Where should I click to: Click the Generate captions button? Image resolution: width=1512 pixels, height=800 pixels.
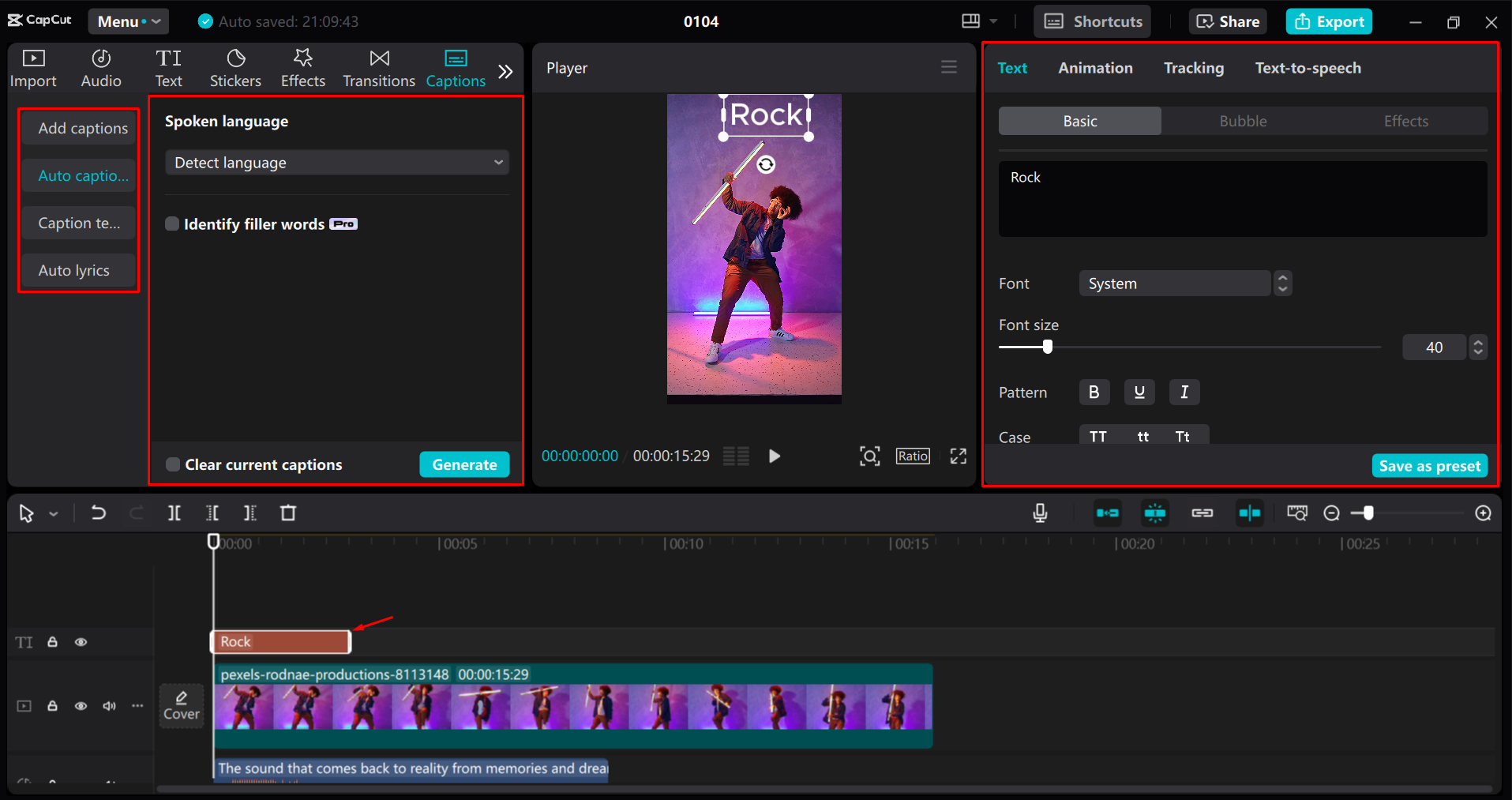(x=464, y=464)
